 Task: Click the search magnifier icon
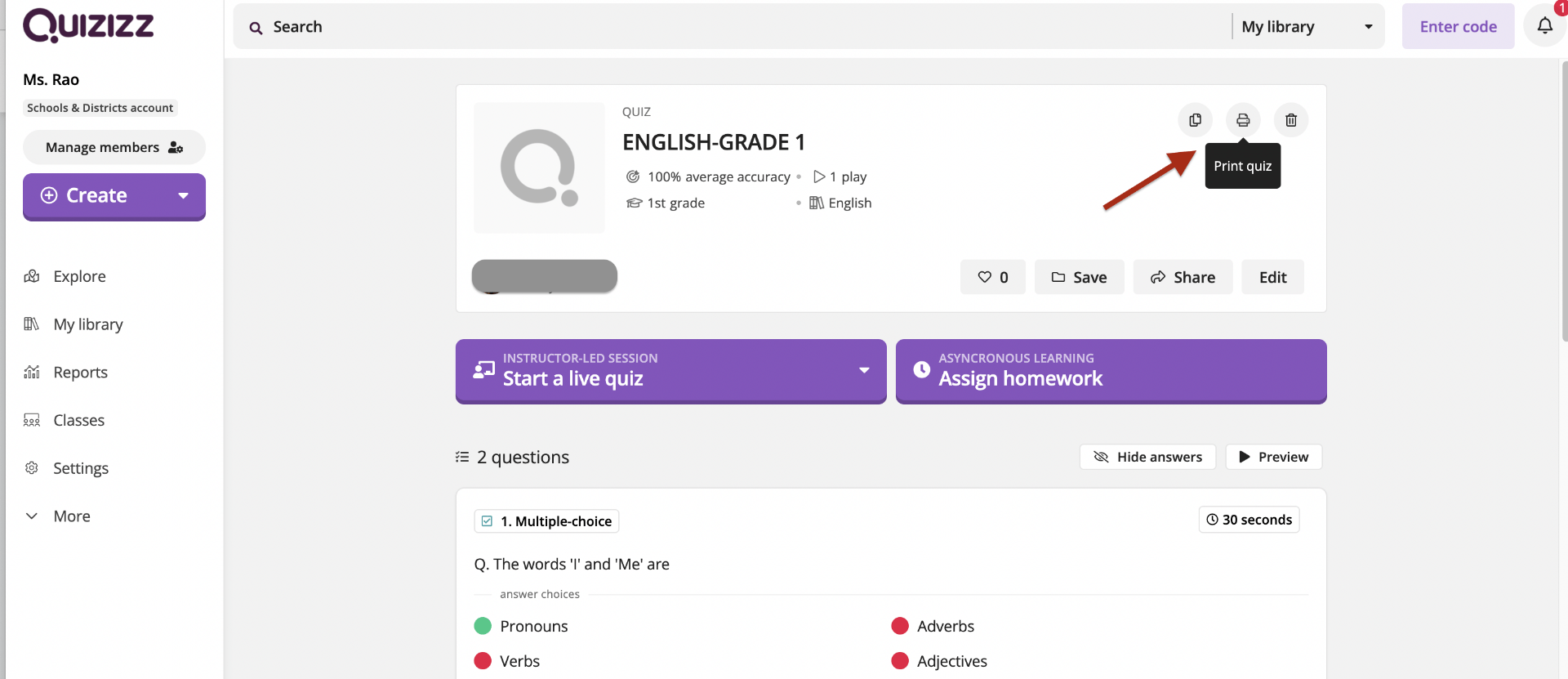click(x=256, y=28)
